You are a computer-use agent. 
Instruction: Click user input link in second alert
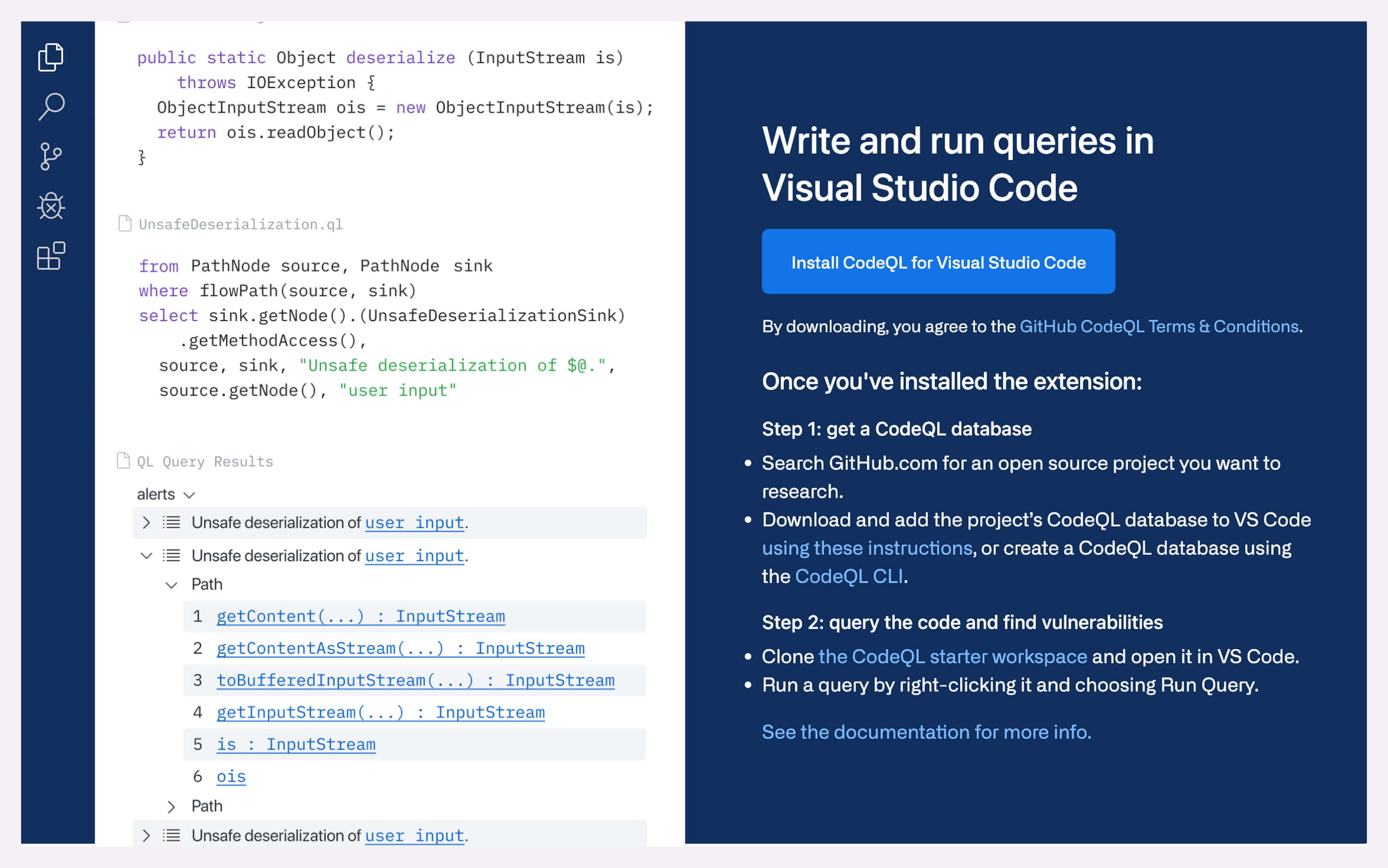414,556
